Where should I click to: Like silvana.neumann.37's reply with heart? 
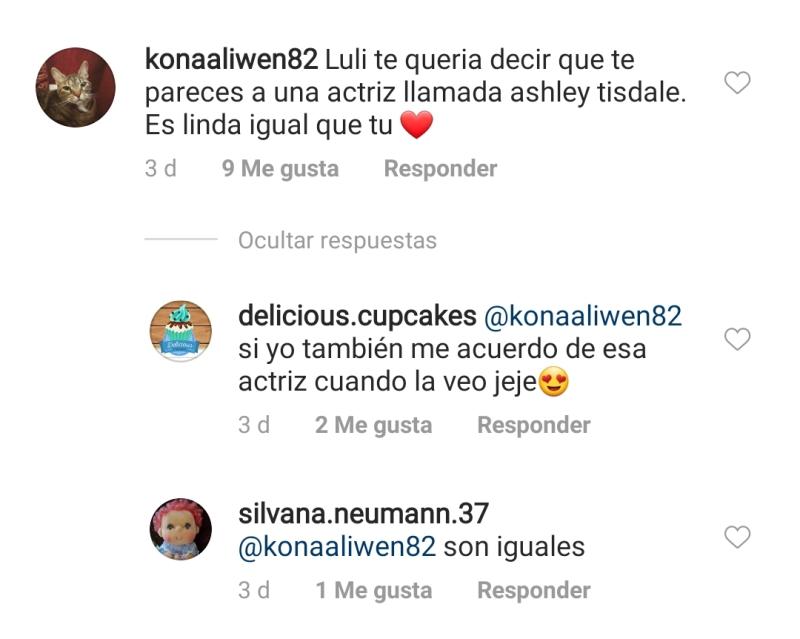pyautogui.click(x=737, y=537)
